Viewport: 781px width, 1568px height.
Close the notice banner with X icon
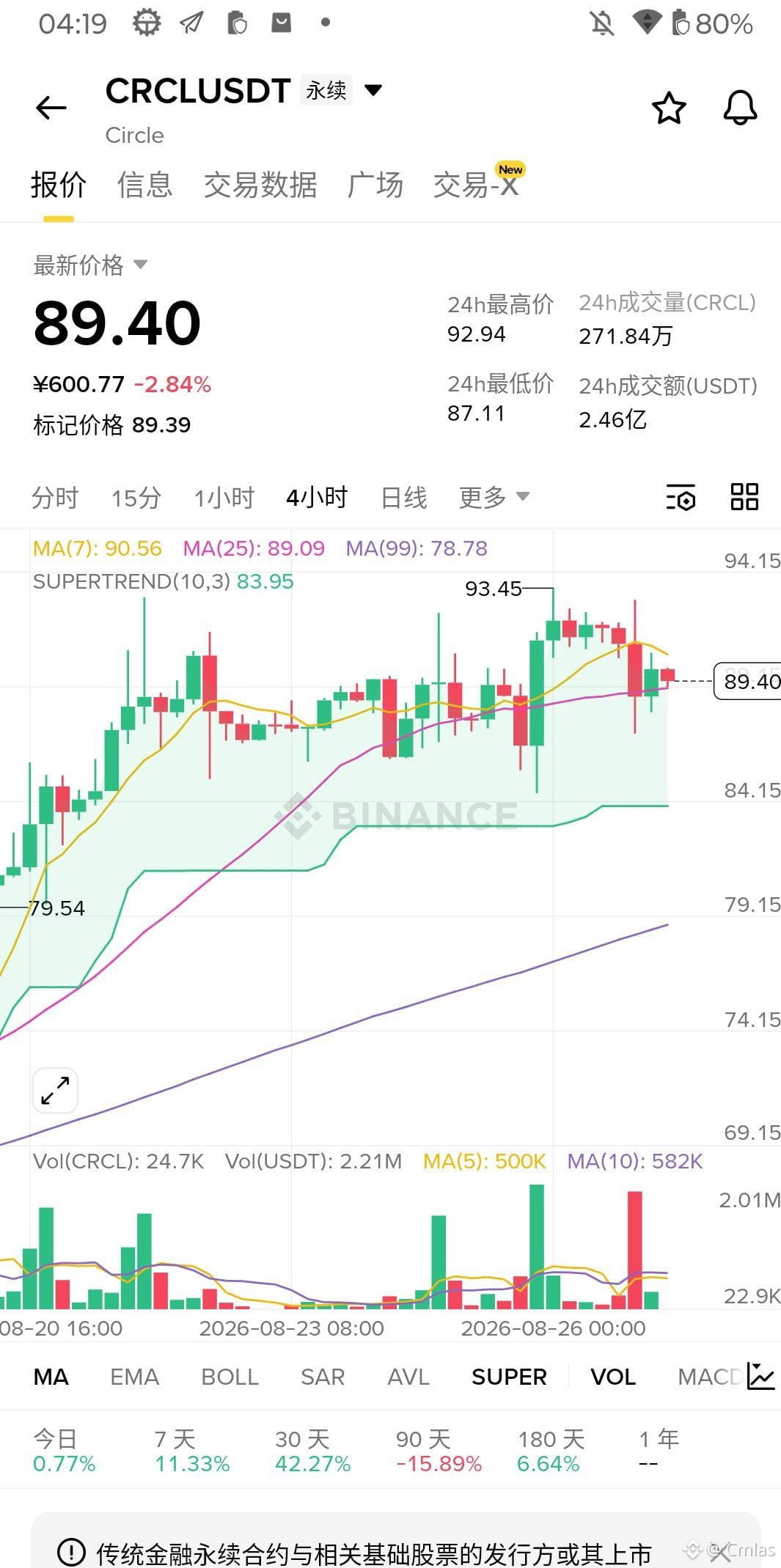coord(720,1550)
